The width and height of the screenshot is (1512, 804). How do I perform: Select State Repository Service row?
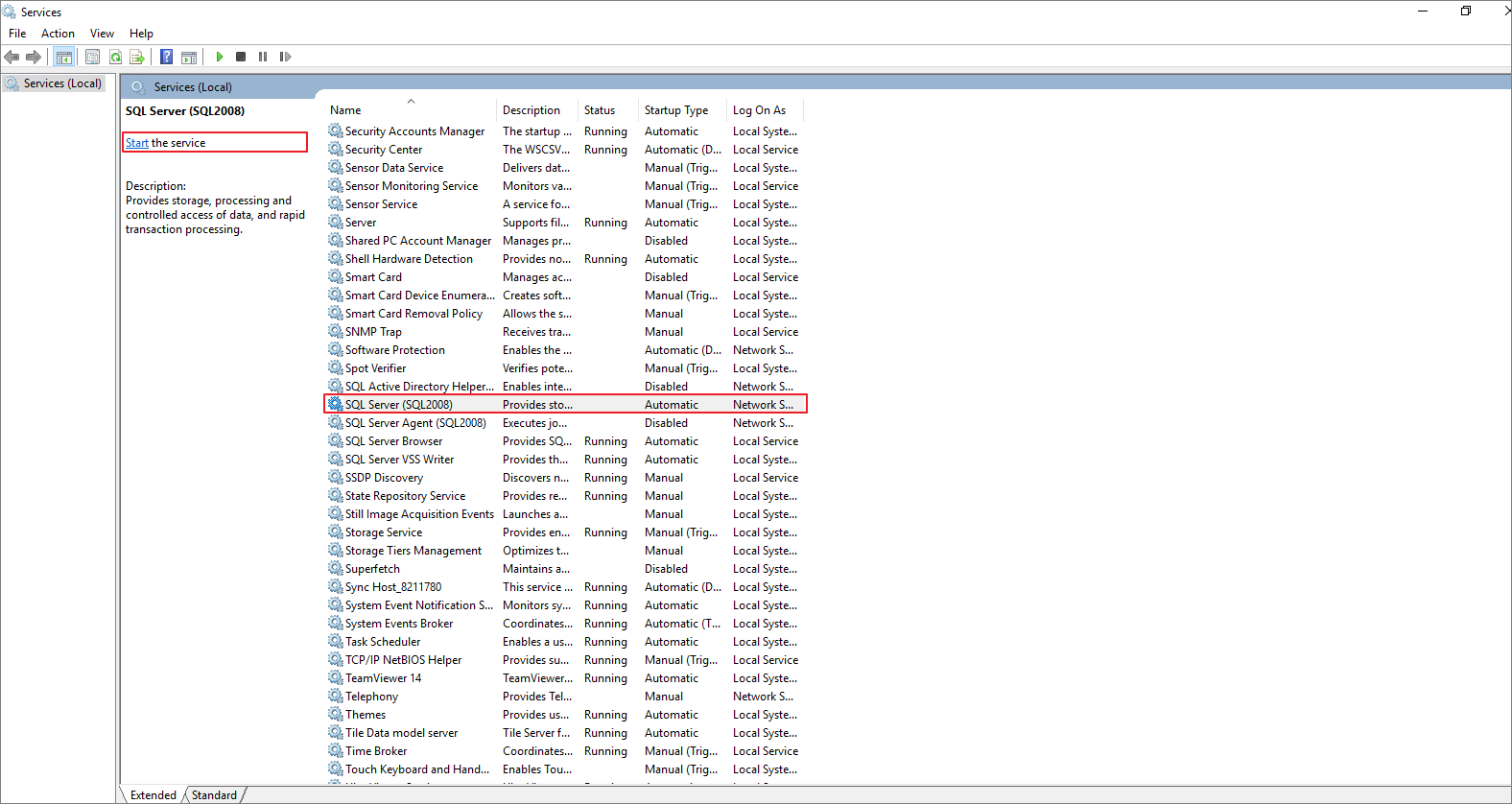(566, 496)
